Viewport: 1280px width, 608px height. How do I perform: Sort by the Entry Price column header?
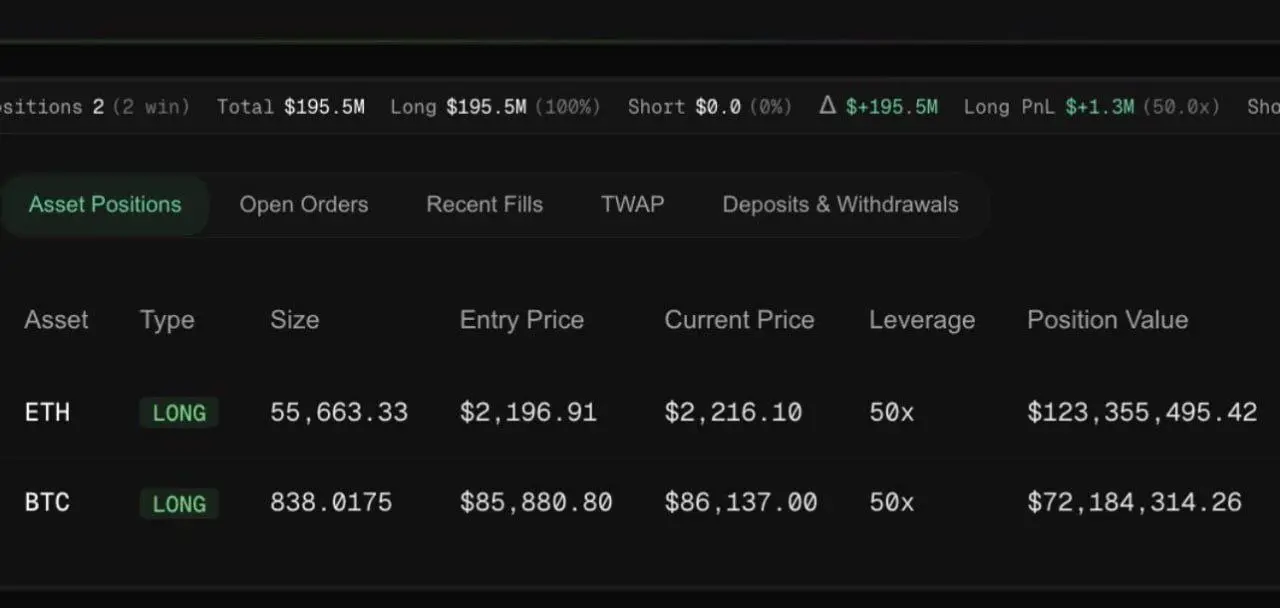click(522, 320)
